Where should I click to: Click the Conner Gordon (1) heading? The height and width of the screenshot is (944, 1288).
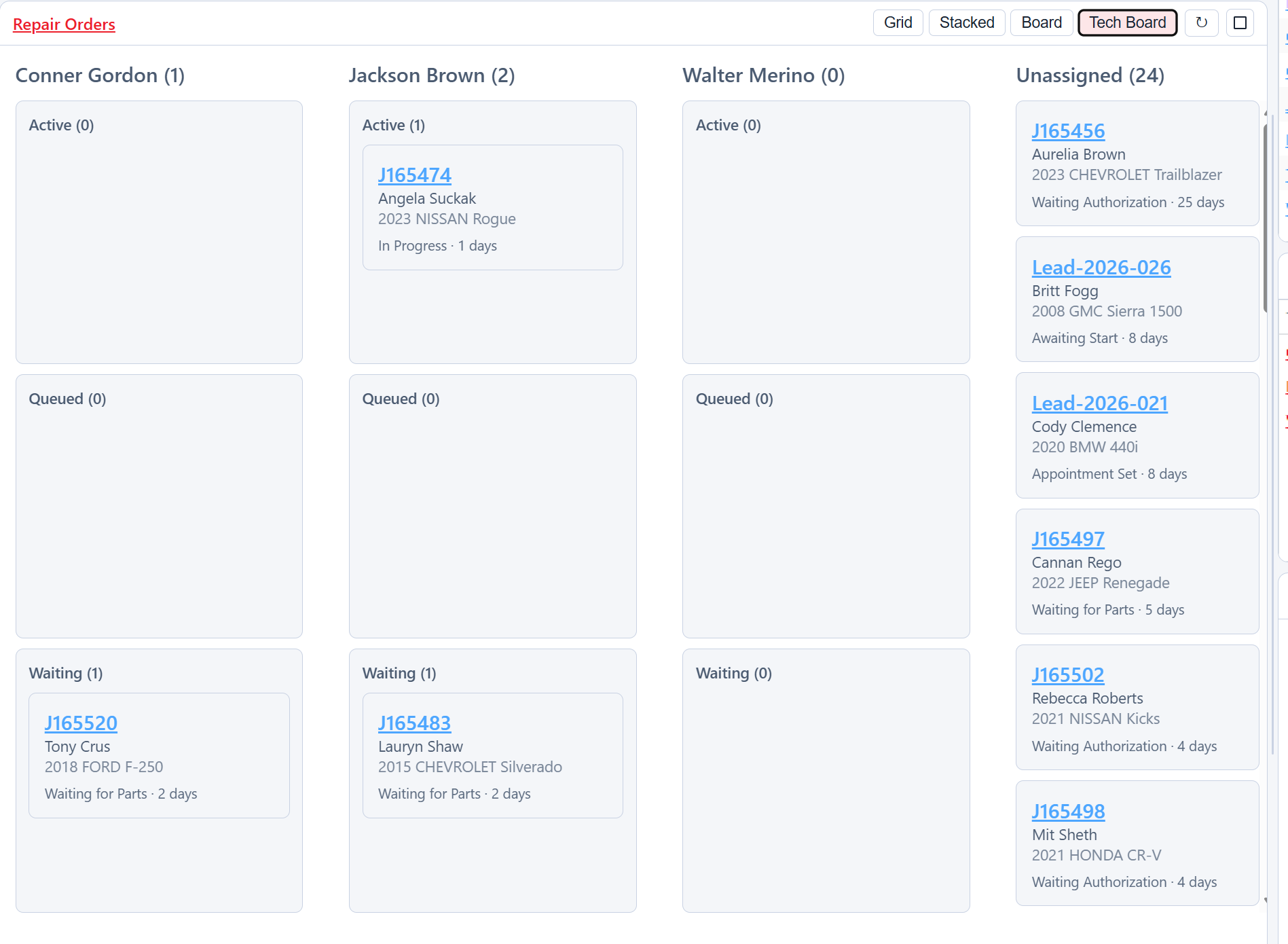pyautogui.click(x=100, y=75)
